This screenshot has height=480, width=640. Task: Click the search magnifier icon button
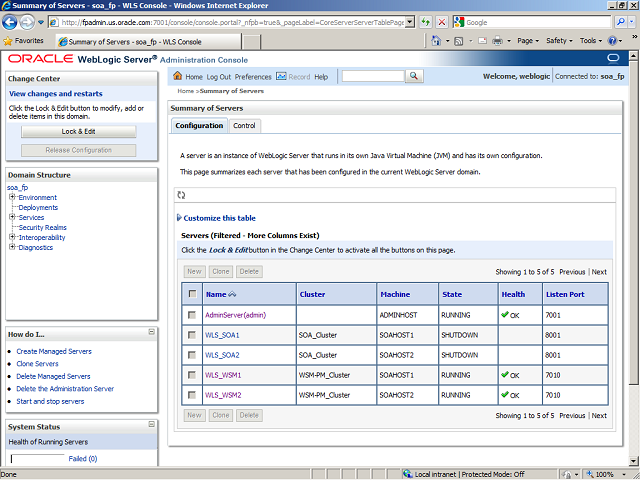pyautogui.click(x=412, y=77)
